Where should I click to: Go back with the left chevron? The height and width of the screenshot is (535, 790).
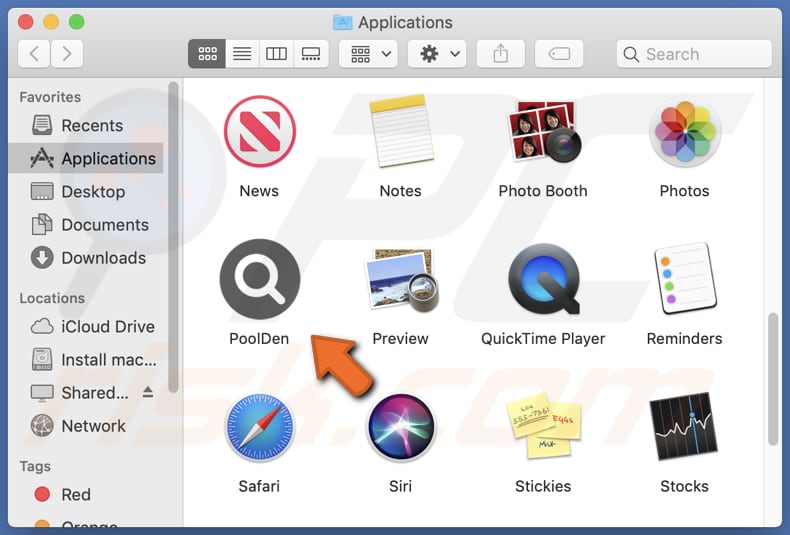34,53
